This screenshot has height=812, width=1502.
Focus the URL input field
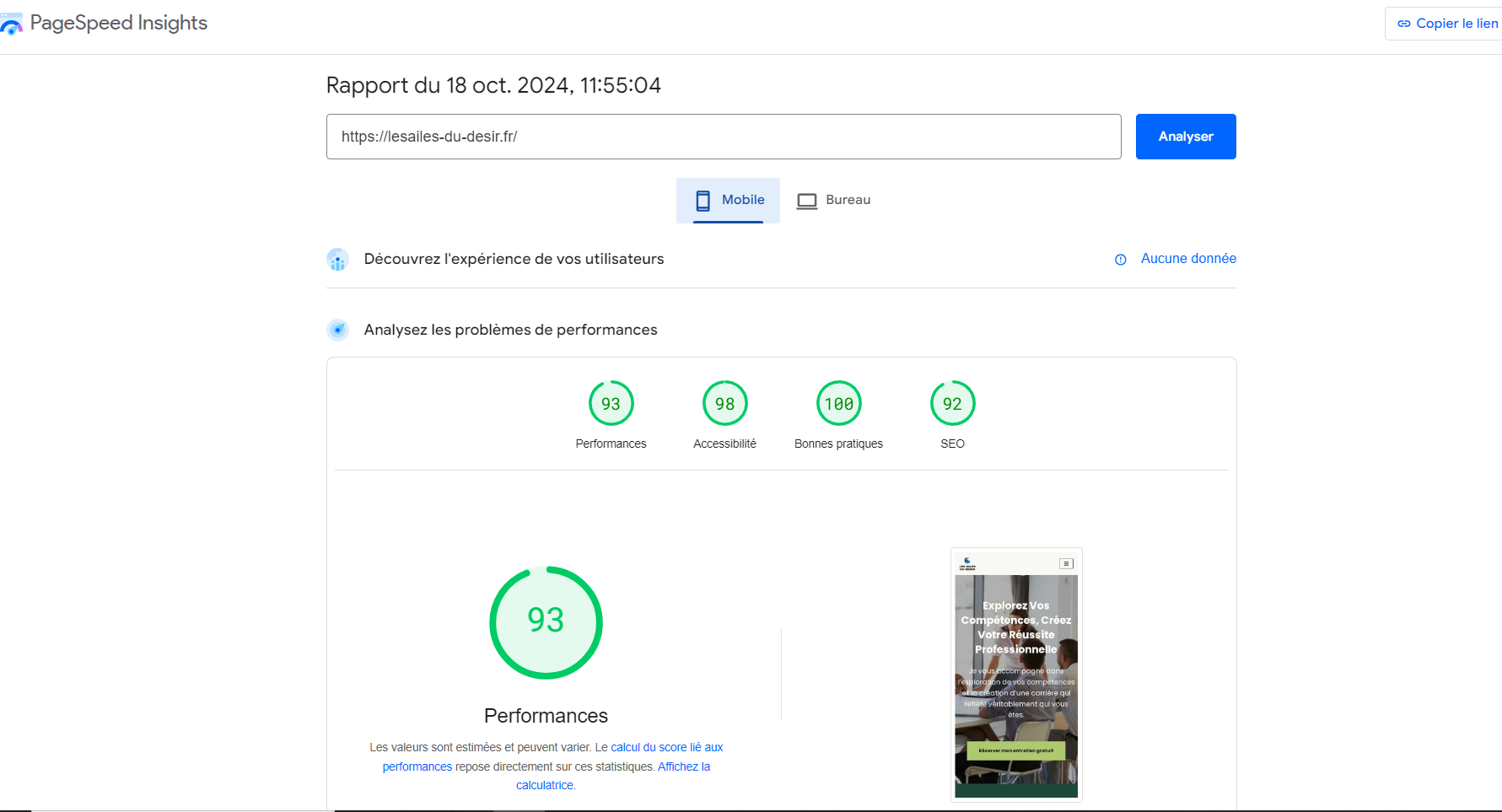pos(724,137)
